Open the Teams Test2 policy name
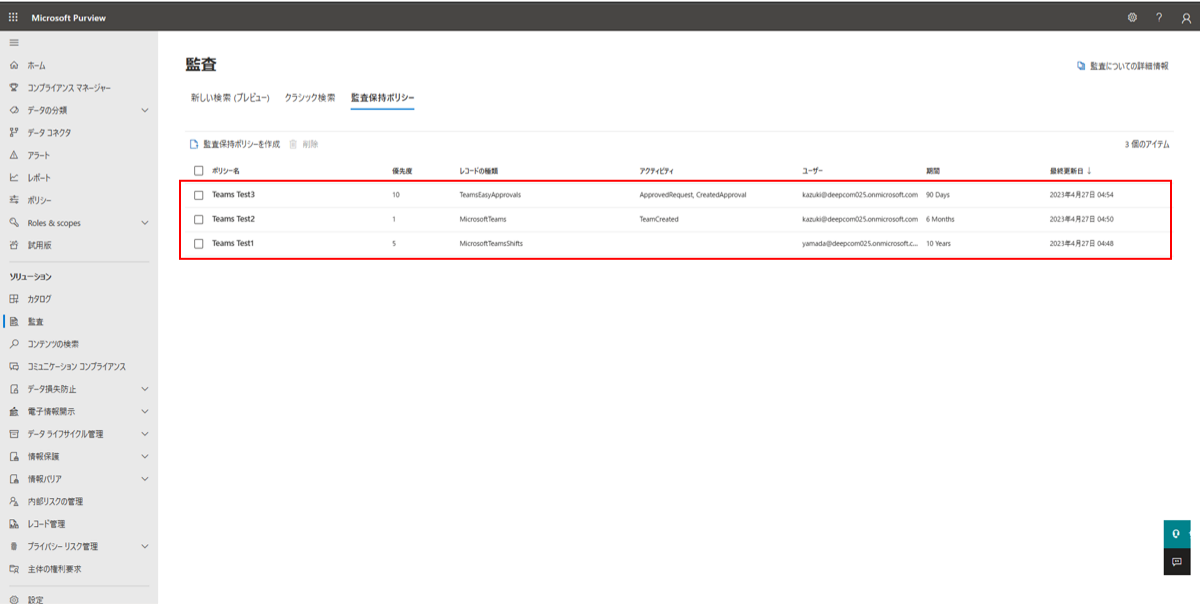 coord(233,219)
